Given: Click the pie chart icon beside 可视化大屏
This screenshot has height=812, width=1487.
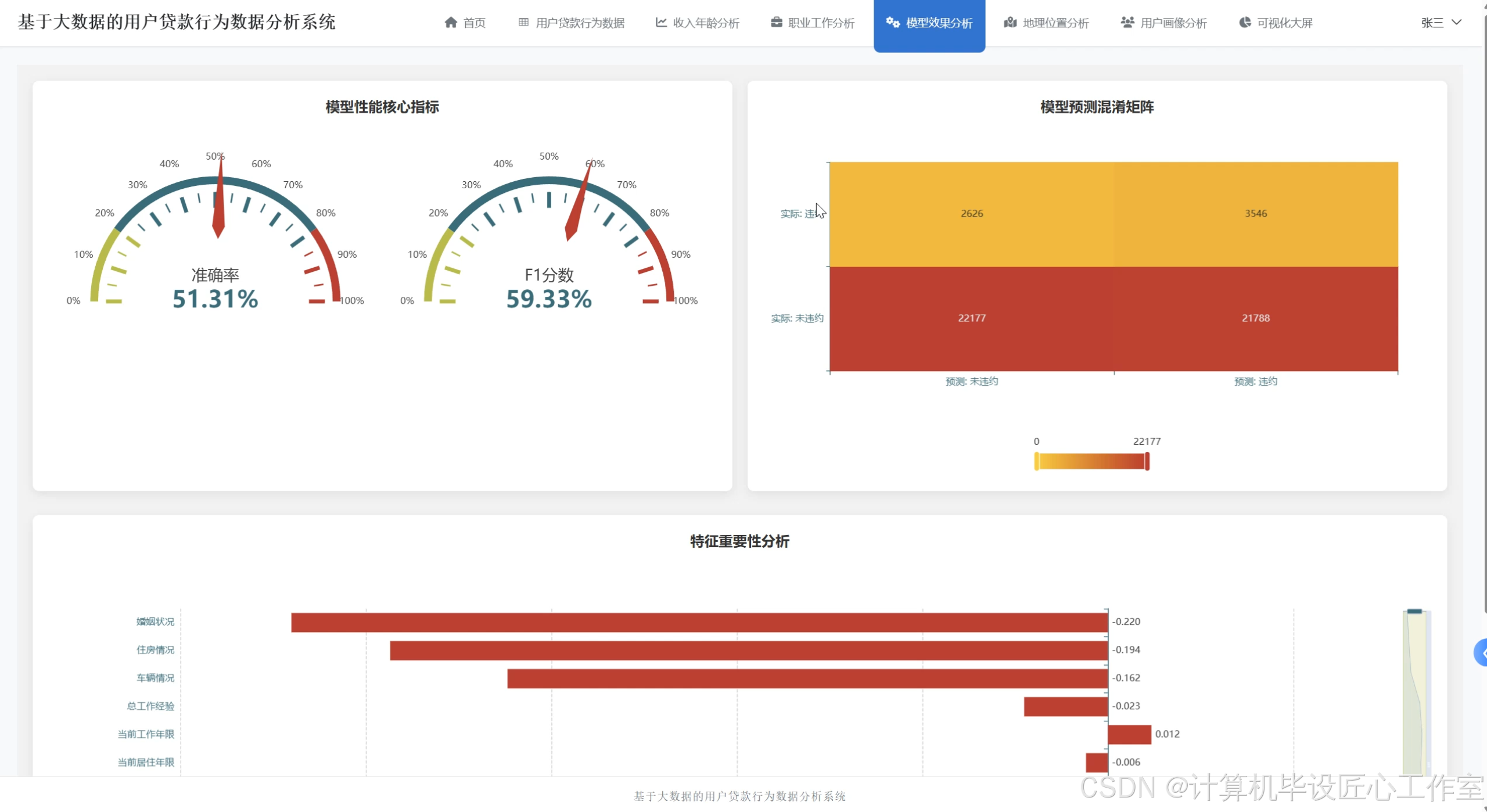Looking at the screenshot, I should pyautogui.click(x=1245, y=23).
